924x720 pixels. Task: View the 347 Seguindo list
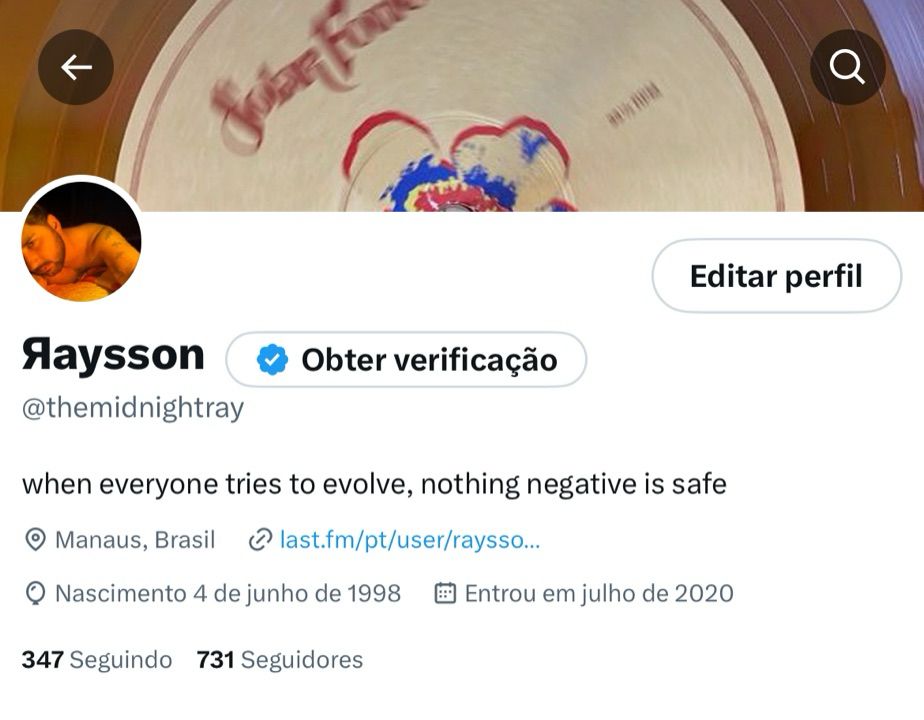97,660
